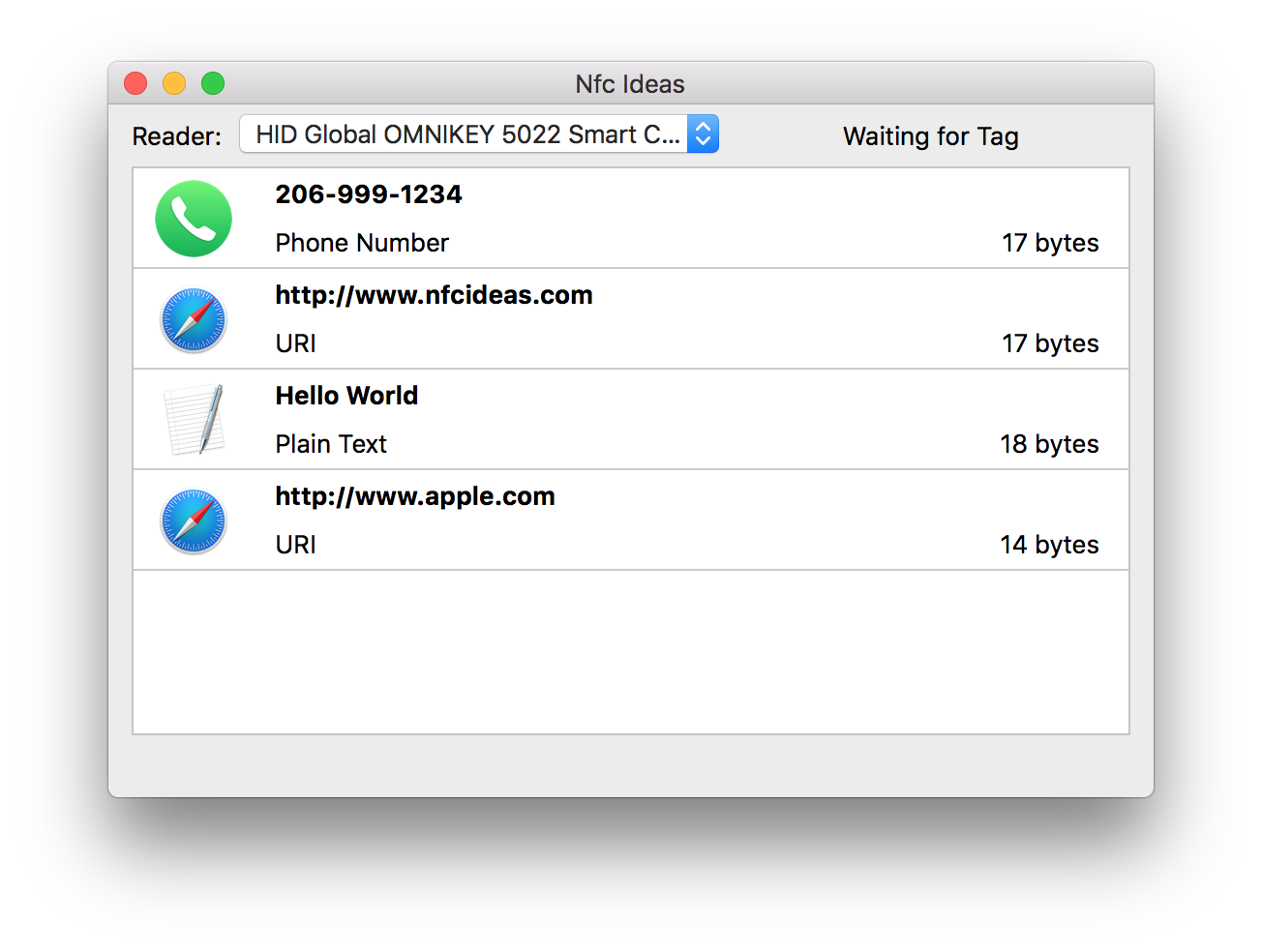This screenshot has height=952, width=1262.
Task: Select the Hello World plain text record
Action: tap(346, 395)
